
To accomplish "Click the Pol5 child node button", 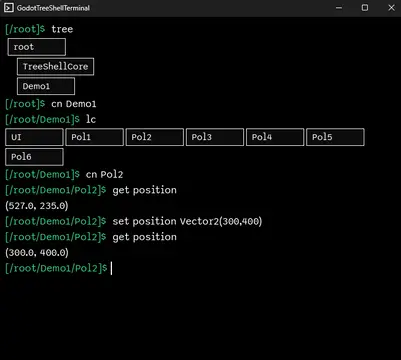I will pyautogui.click(x=335, y=137).
